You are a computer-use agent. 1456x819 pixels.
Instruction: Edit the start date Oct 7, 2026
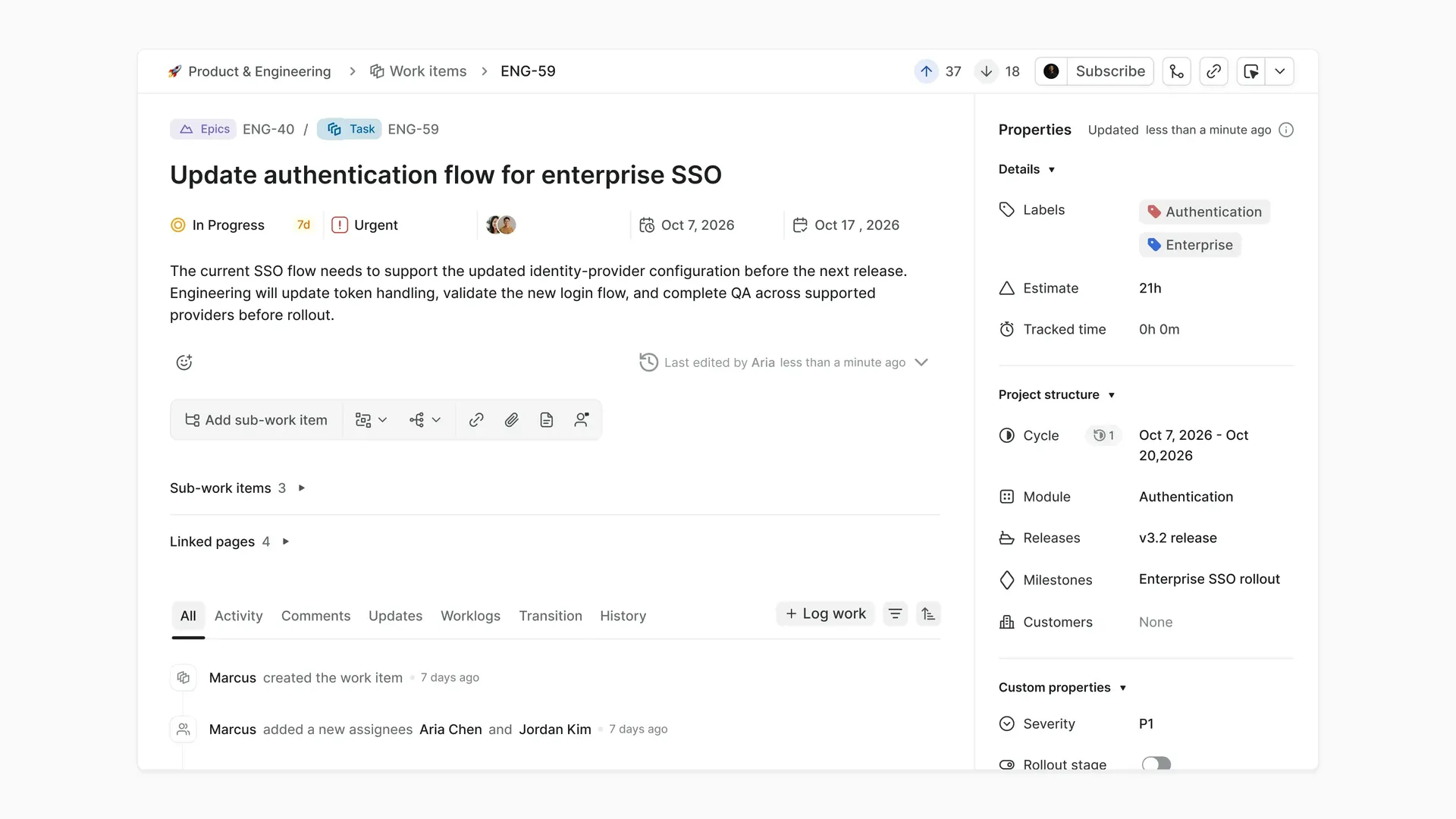click(x=687, y=225)
